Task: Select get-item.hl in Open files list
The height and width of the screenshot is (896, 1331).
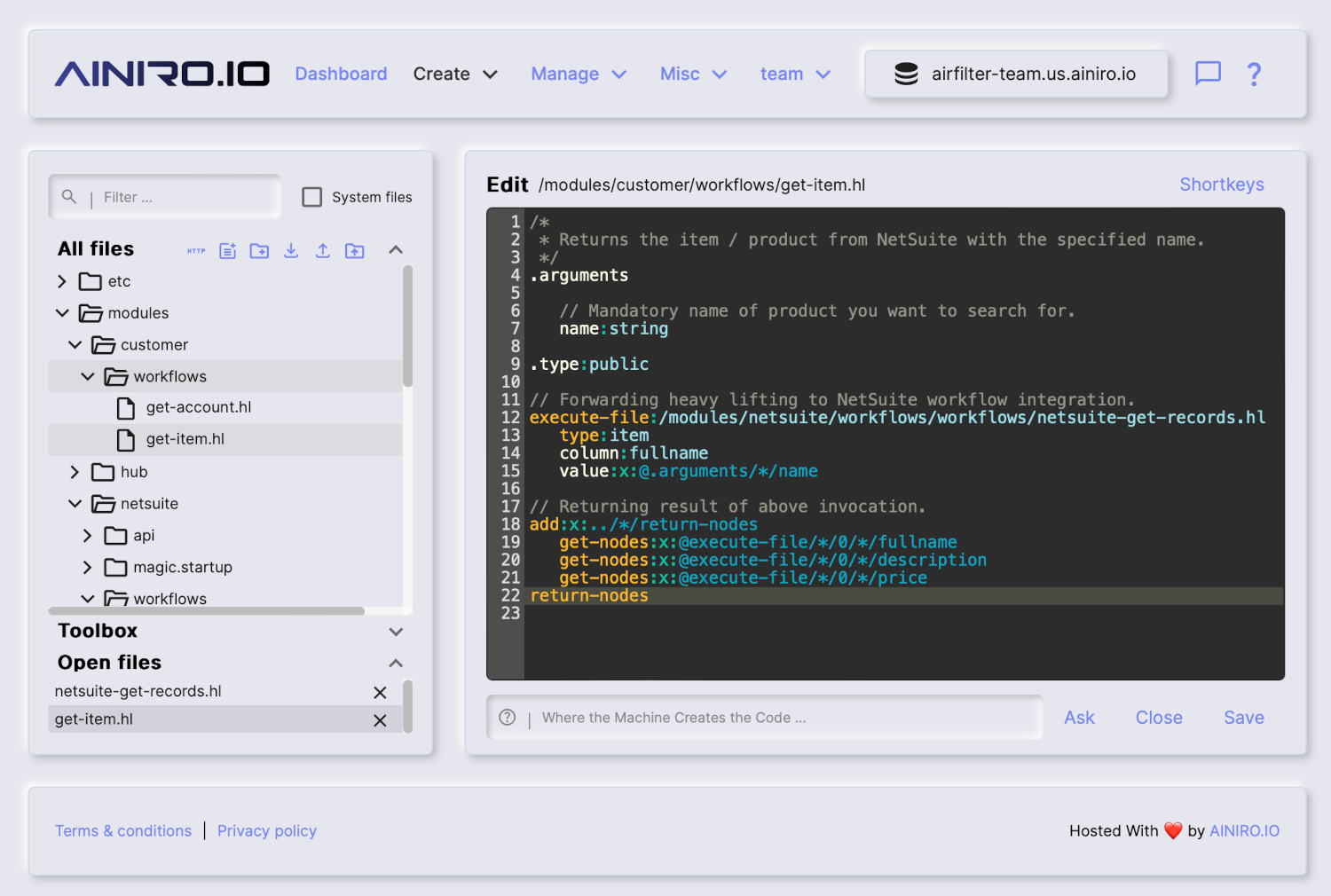Action: point(225,719)
